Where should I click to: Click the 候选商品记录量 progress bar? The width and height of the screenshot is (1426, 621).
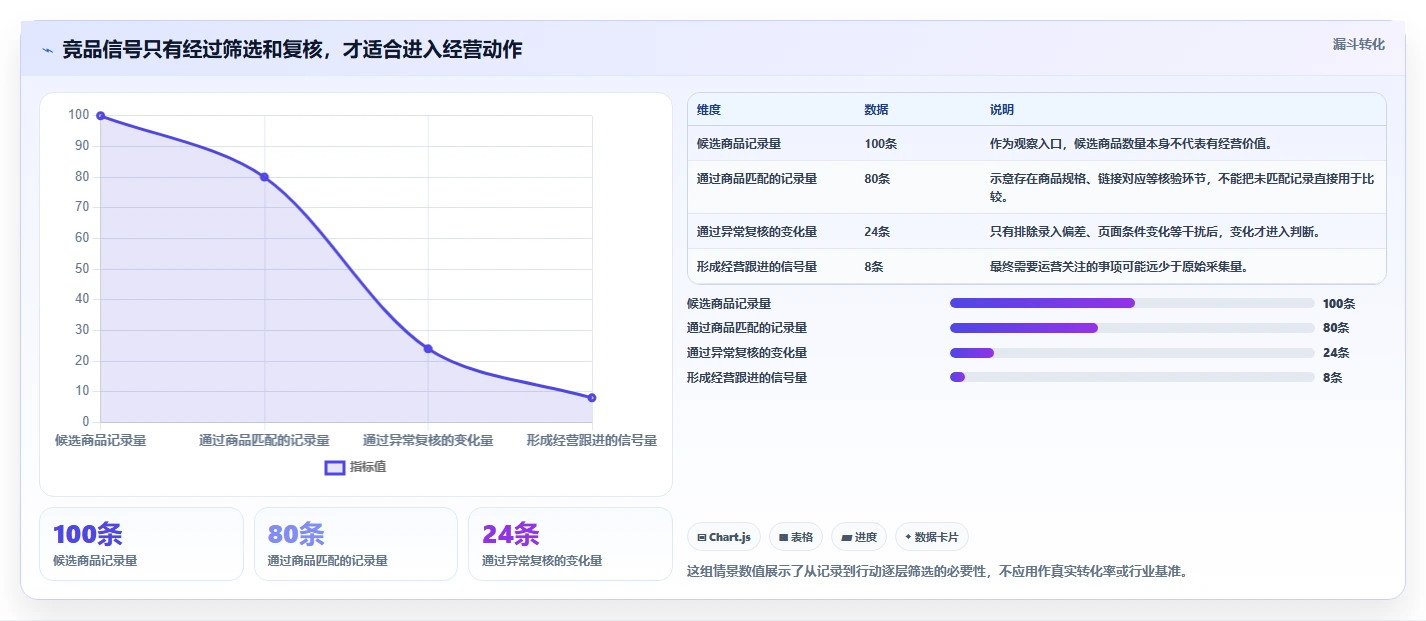click(x=1132, y=303)
